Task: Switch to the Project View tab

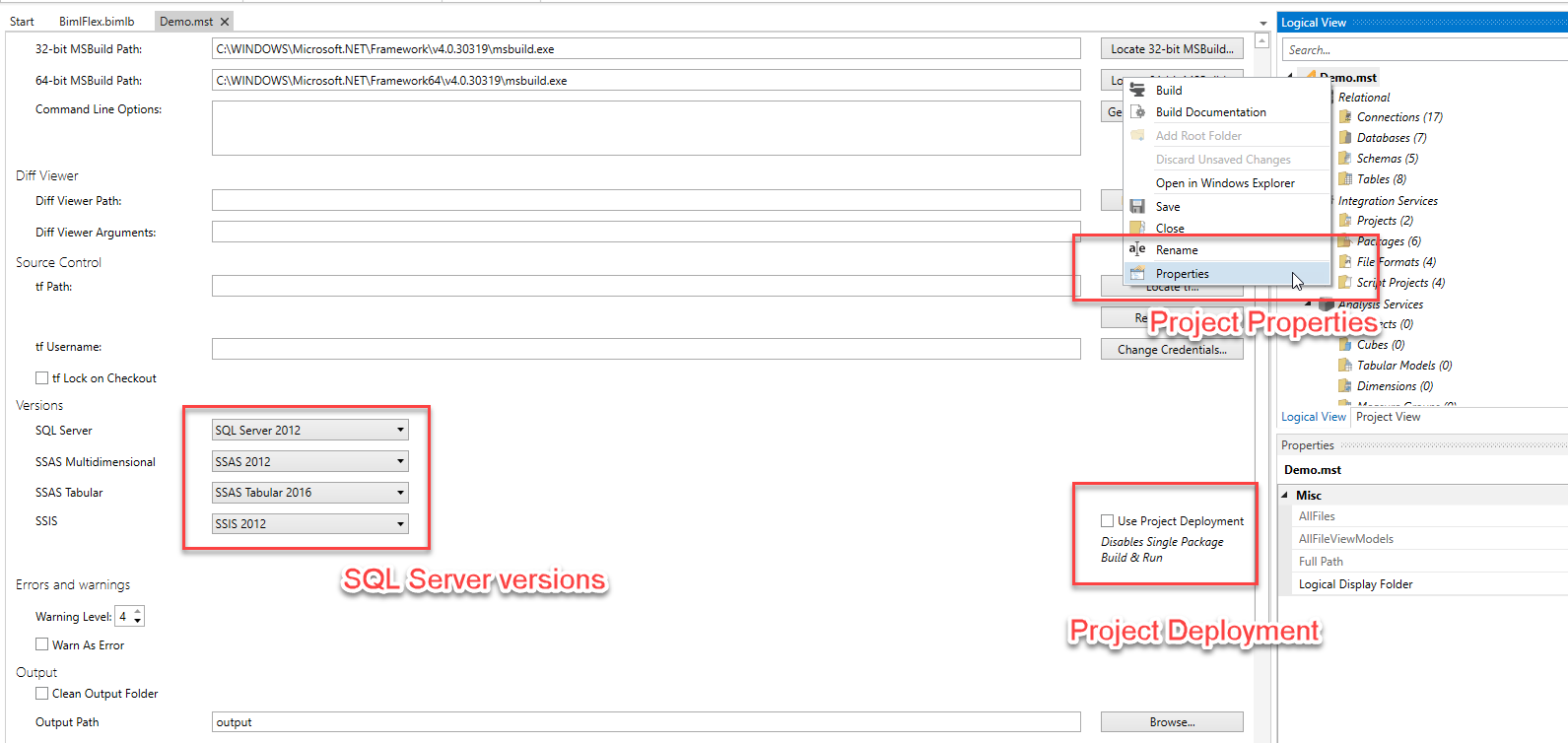Action: tap(1388, 417)
